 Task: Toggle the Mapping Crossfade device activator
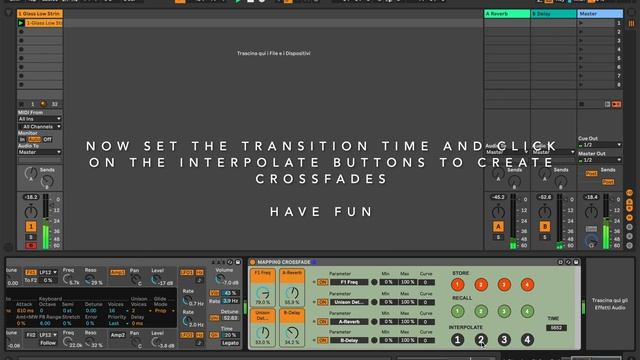coord(253,262)
